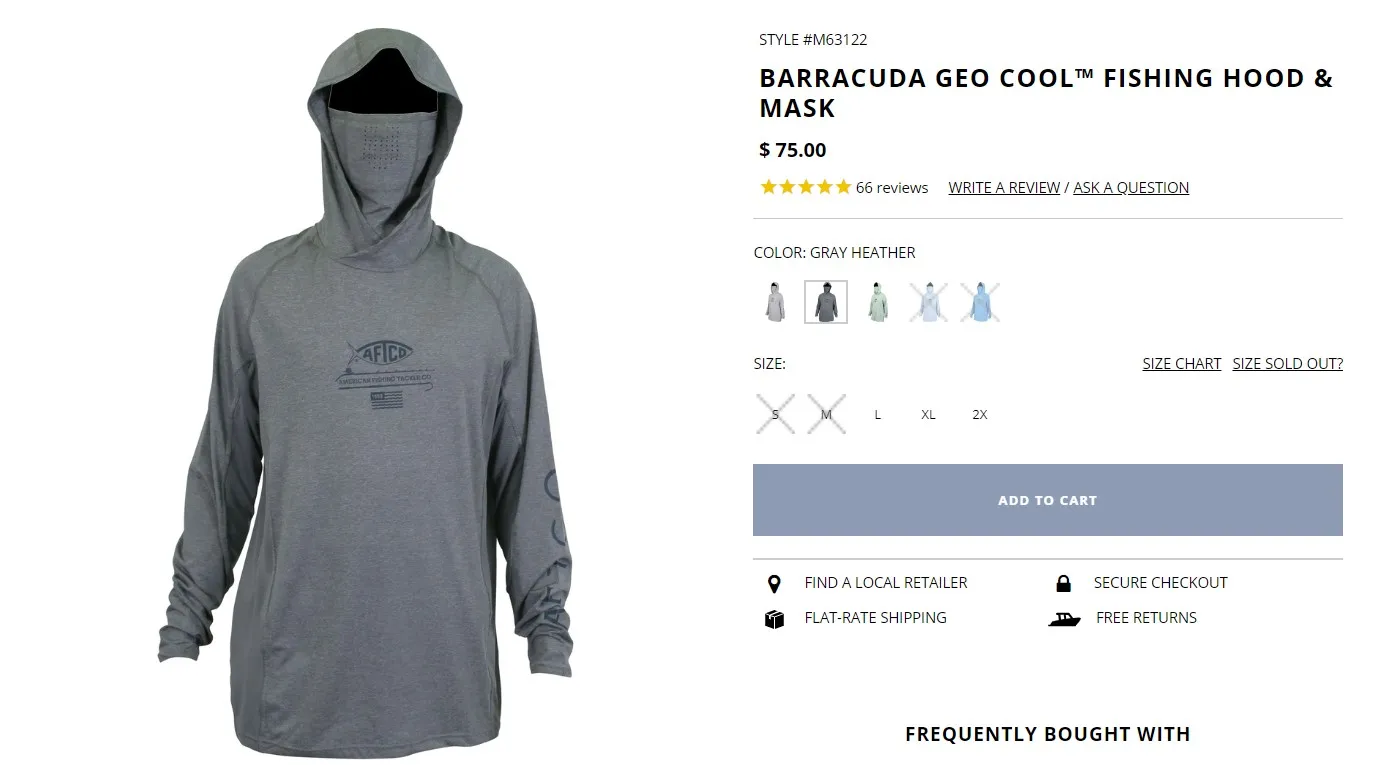The height and width of the screenshot is (765, 1395).
Task: Select sold-out size M
Action: 826,415
